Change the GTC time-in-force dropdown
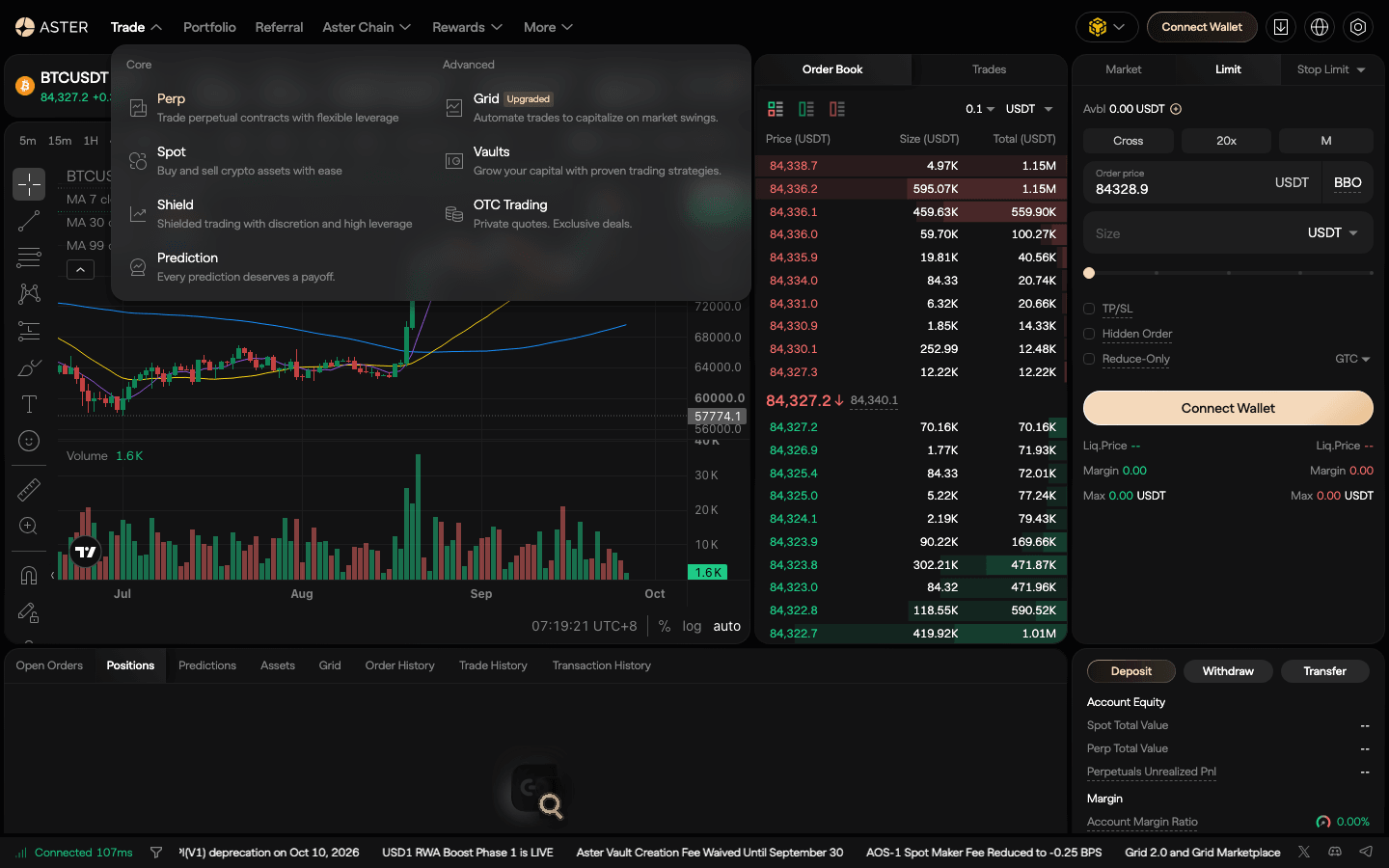The image size is (1389, 868). tap(1352, 359)
